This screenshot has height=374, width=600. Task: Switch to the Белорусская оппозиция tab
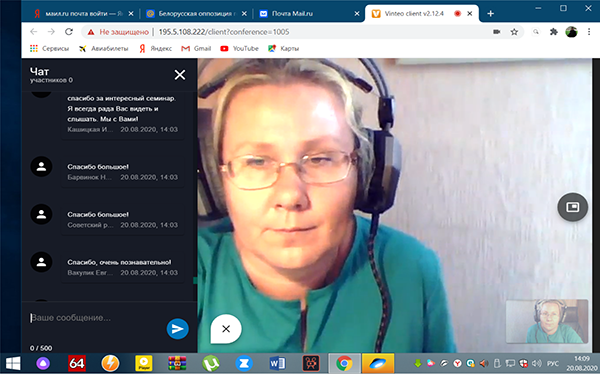click(x=196, y=14)
